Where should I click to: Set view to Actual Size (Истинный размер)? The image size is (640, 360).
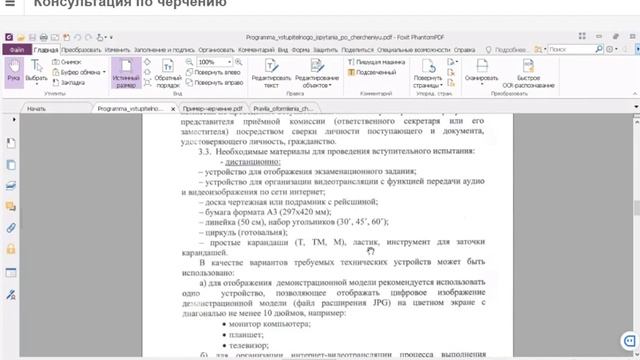[x=126, y=72]
